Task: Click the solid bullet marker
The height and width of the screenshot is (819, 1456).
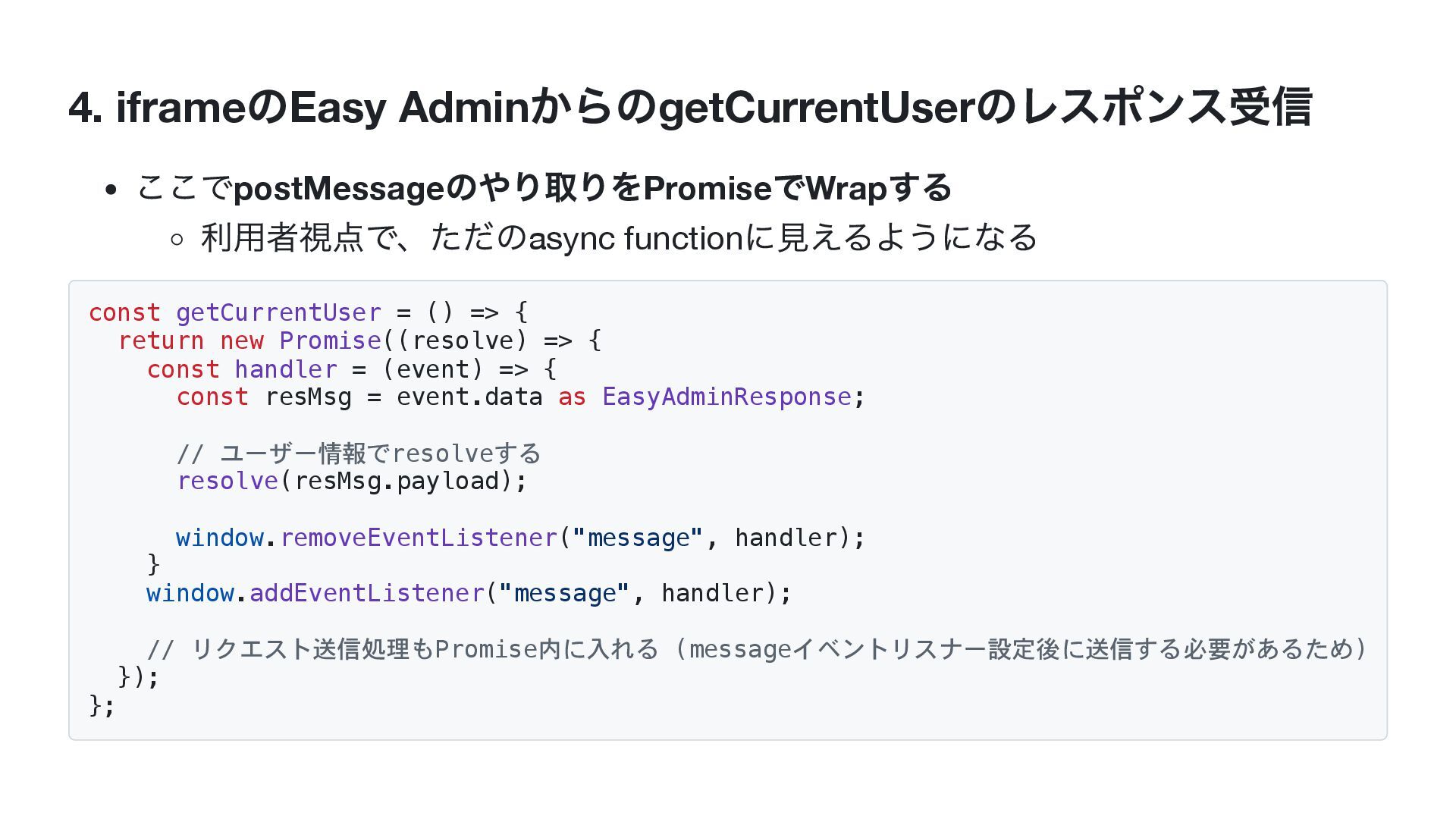Action: 111,190
